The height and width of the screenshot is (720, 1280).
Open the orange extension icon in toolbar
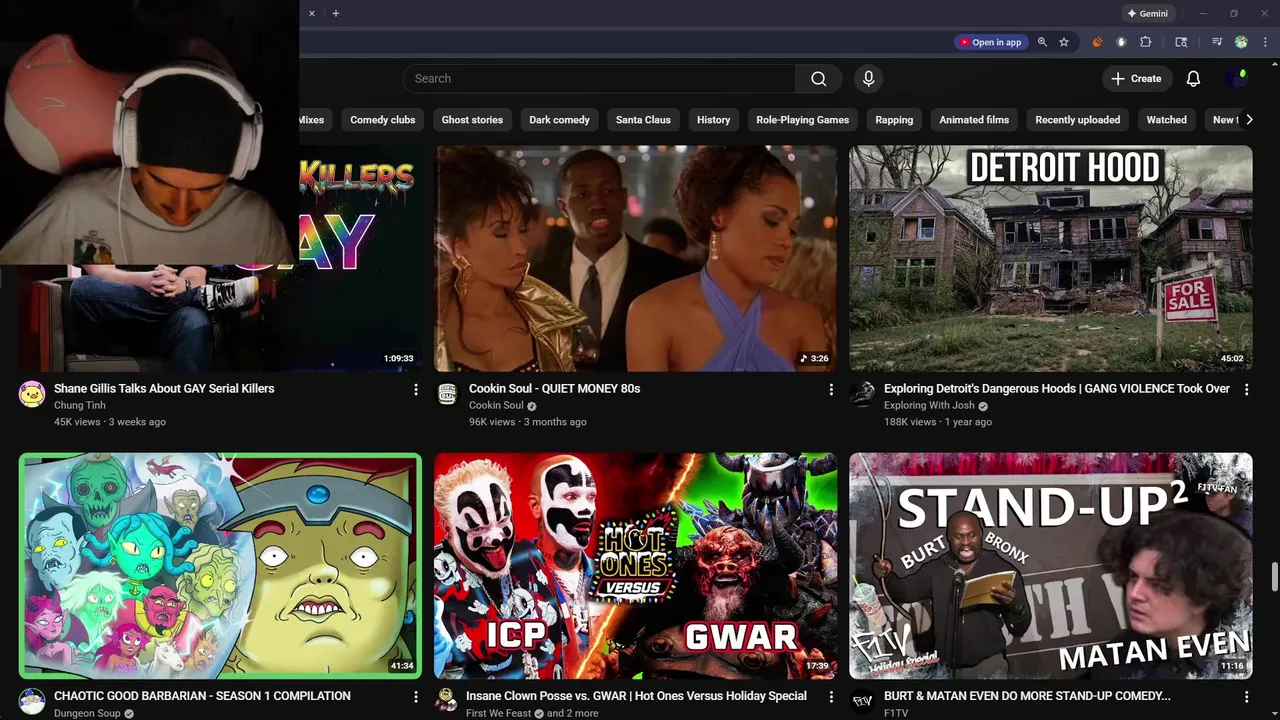pyautogui.click(x=1097, y=42)
